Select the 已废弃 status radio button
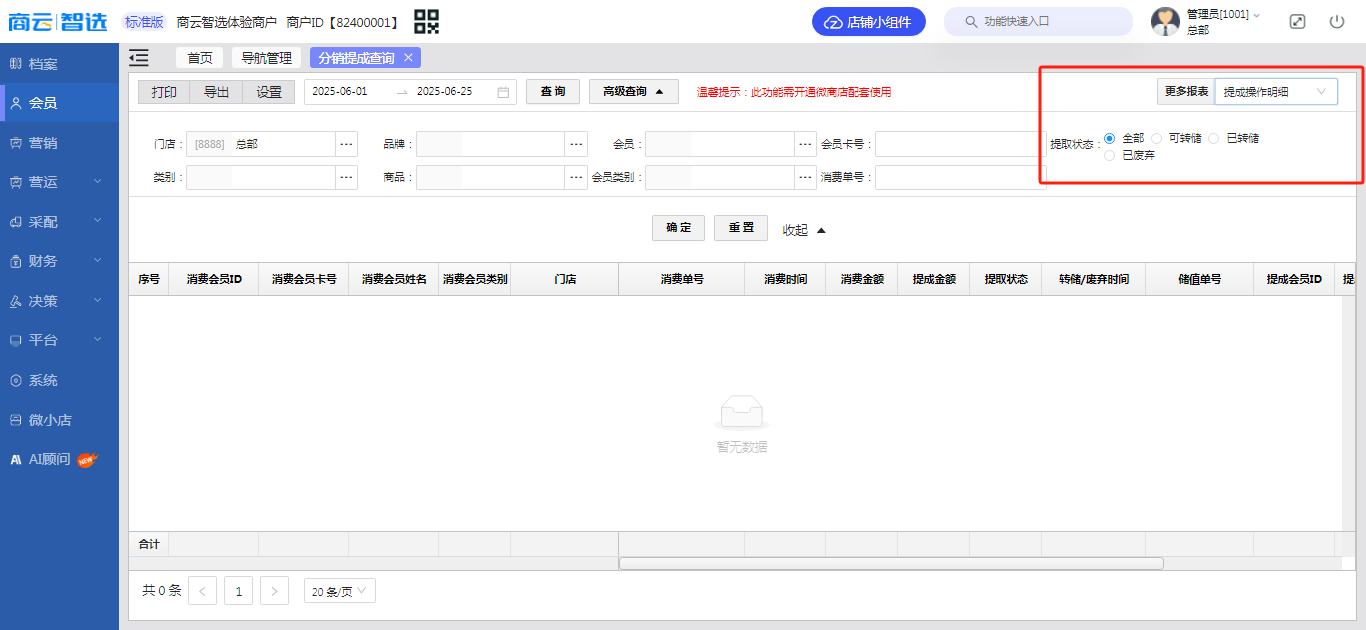 (x=1110, y=155)
